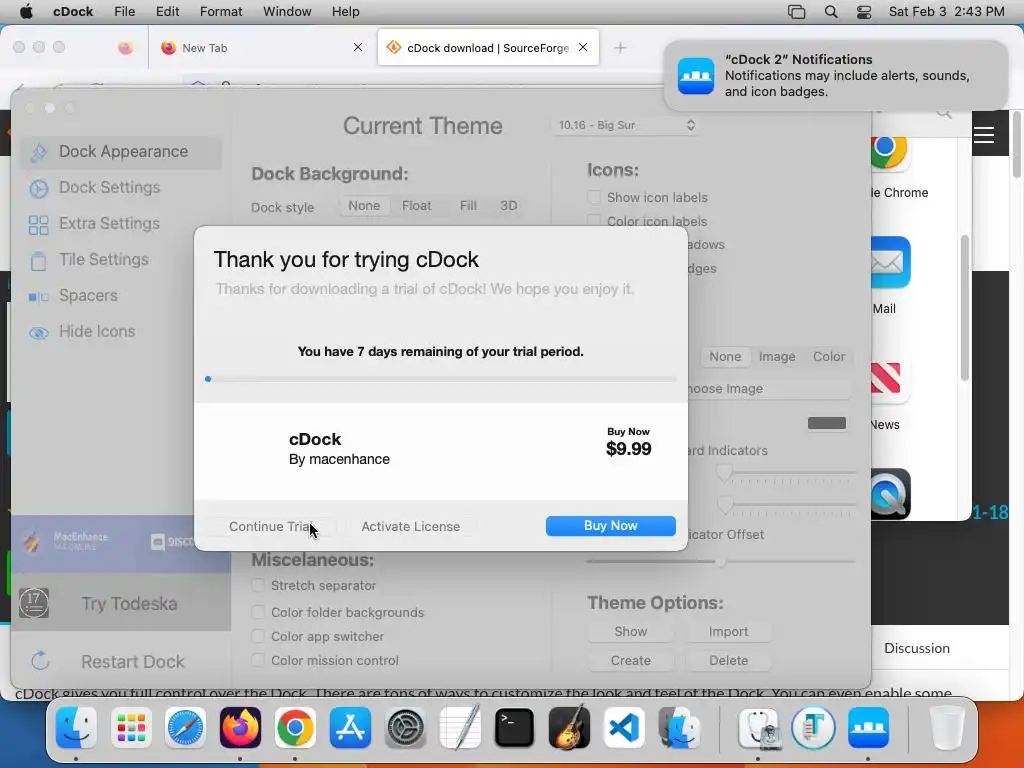Select Fill dock style
The width and height of the screenshot is (1024, 768).
tap(468, 206)
